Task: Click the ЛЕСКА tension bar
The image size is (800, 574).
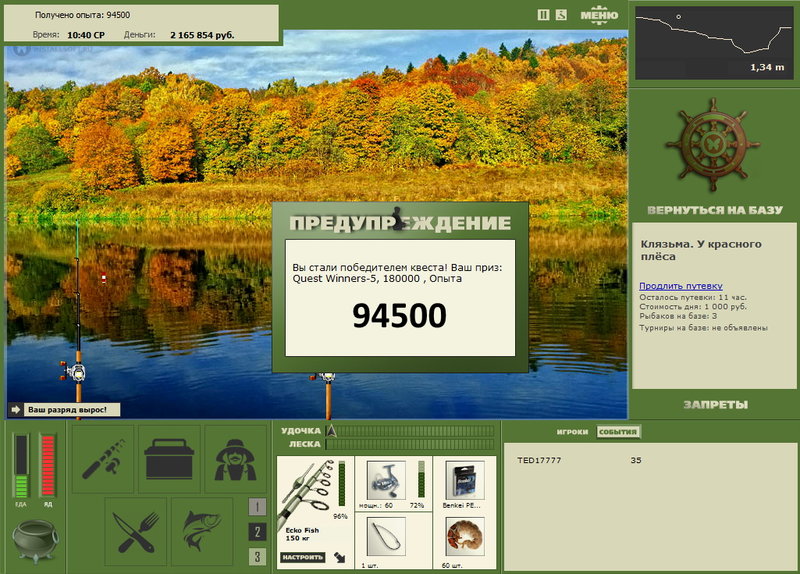Action: 410,444
